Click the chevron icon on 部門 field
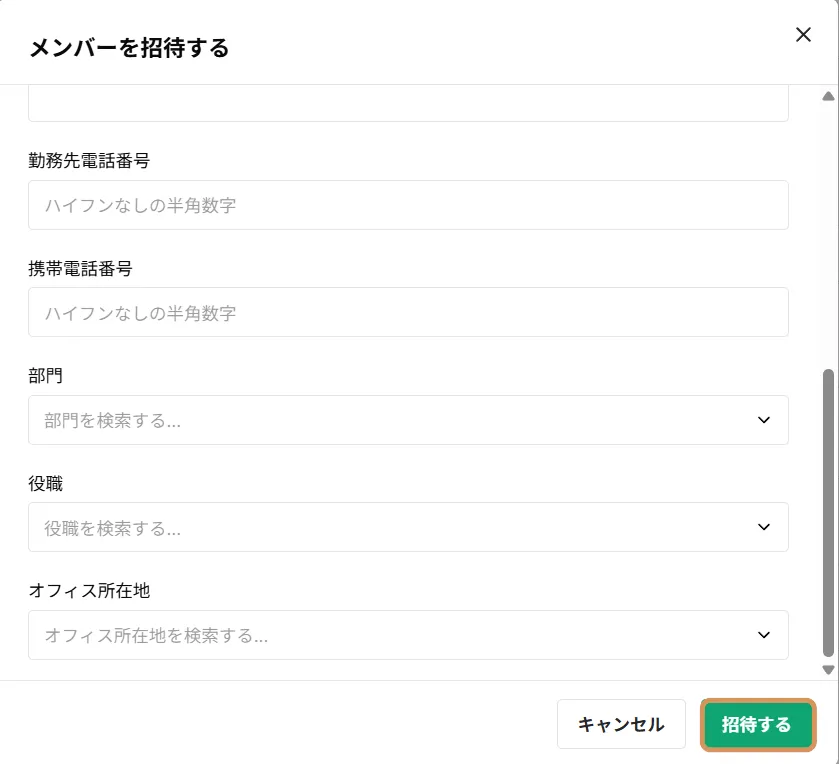Image resolution: width=839 pixels, height=764 pixels. coord(763,420)
